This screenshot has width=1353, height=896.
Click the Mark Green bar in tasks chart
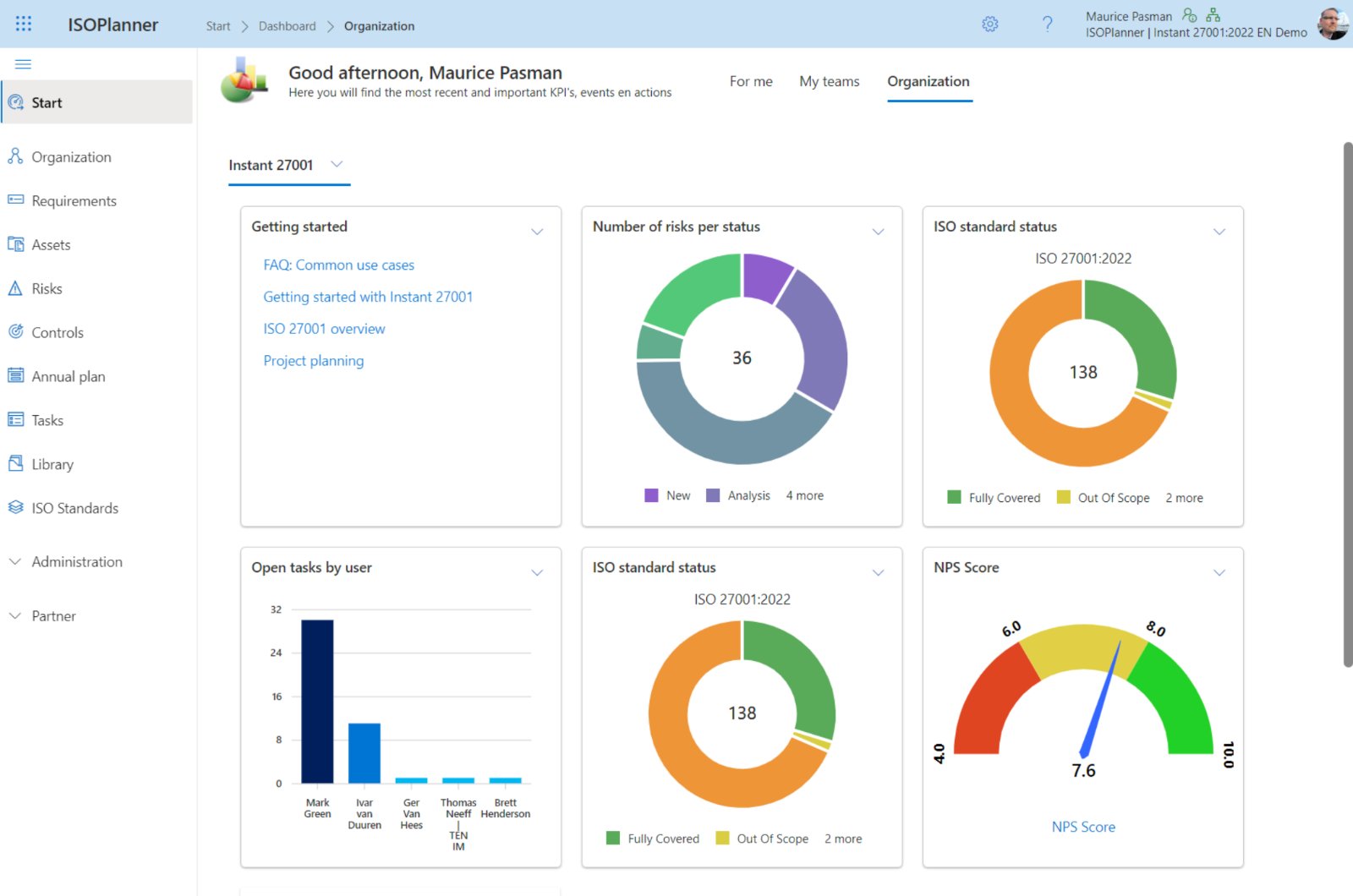[x=317, y=702]
